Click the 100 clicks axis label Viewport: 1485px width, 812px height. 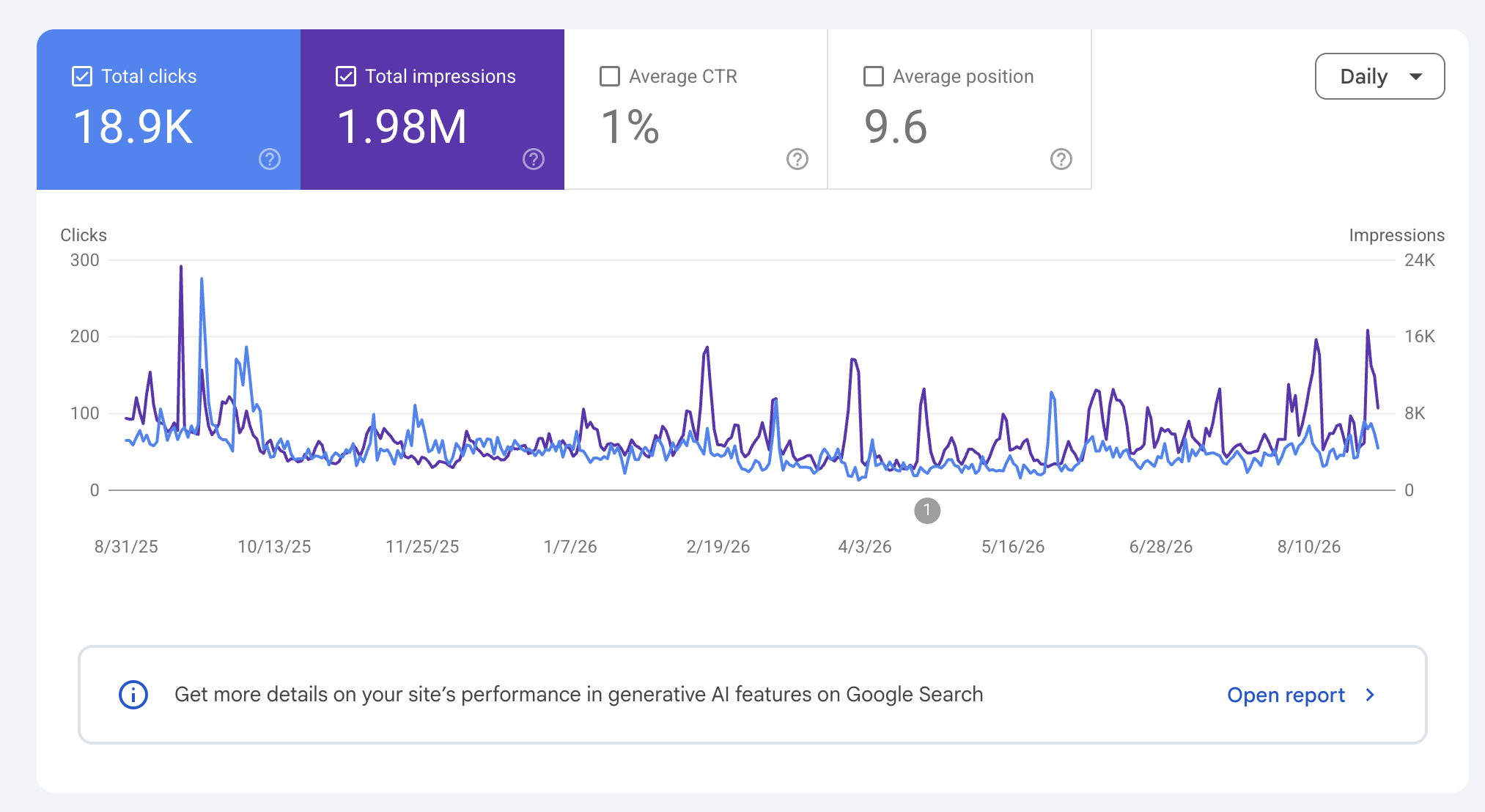coord(85,413)
